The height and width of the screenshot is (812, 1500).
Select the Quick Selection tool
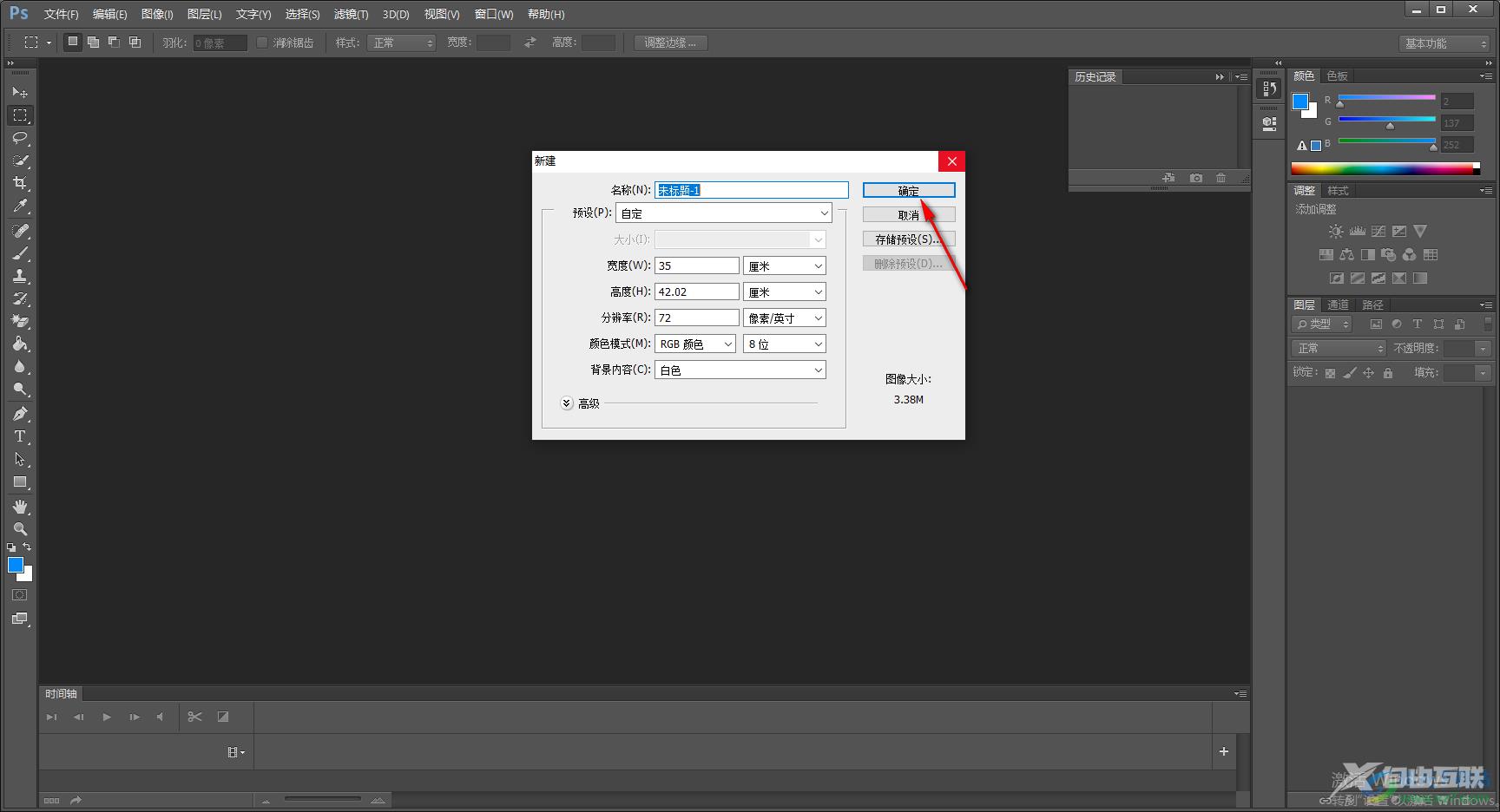tap(20, 160)
